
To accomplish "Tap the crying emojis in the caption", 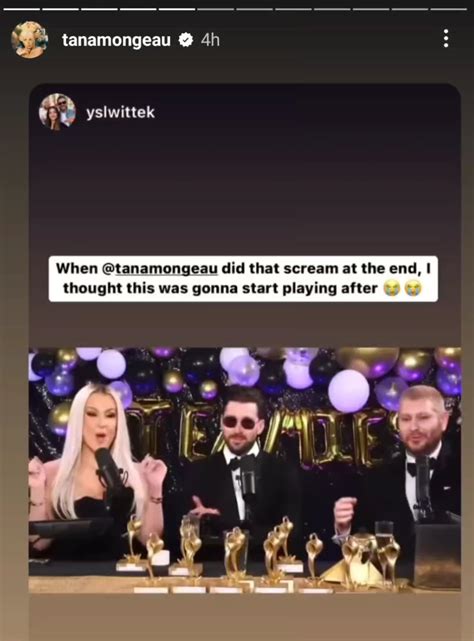I will click(x=402, y=289).
